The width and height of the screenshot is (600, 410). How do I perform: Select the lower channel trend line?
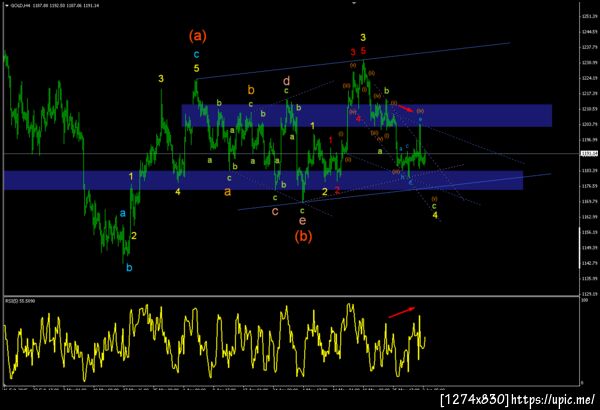[x=394, y=191]
